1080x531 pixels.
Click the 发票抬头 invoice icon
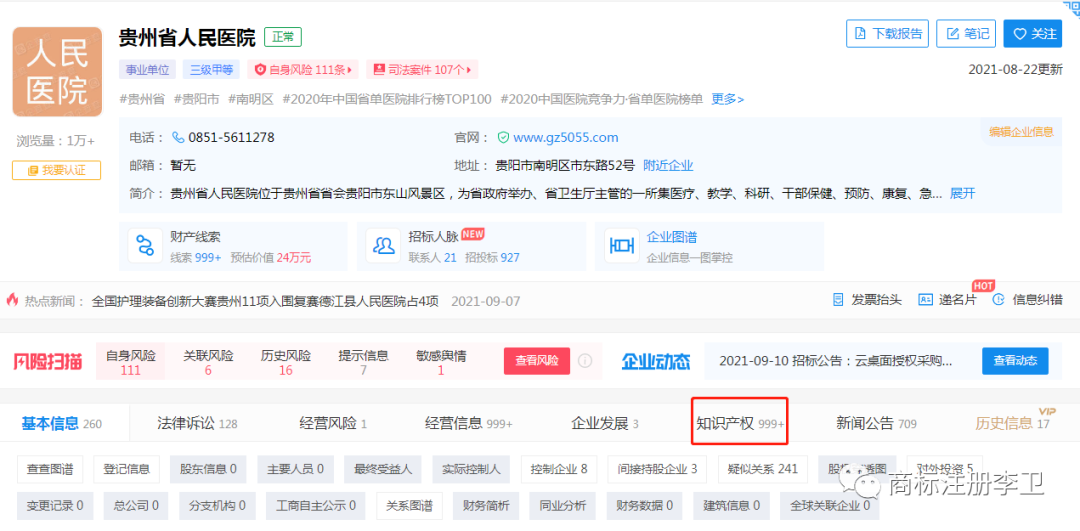(x=838, y=300)
